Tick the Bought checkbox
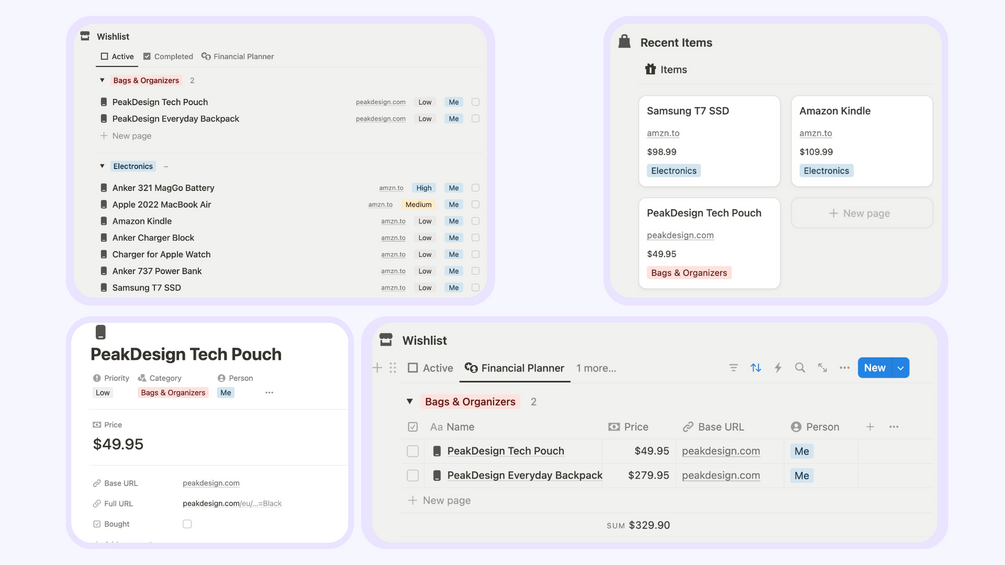1005x565 pixels. tap(187, 524)
